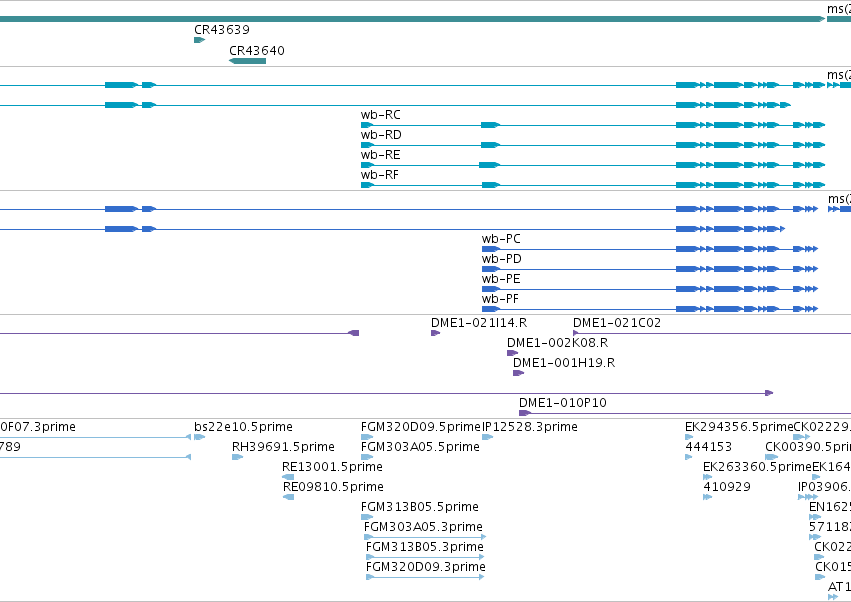The height and width of the screenshot is (602, 851).
Task: Click the purple glyph under DME1-002K08.R
Action: [x=512, y=353]
